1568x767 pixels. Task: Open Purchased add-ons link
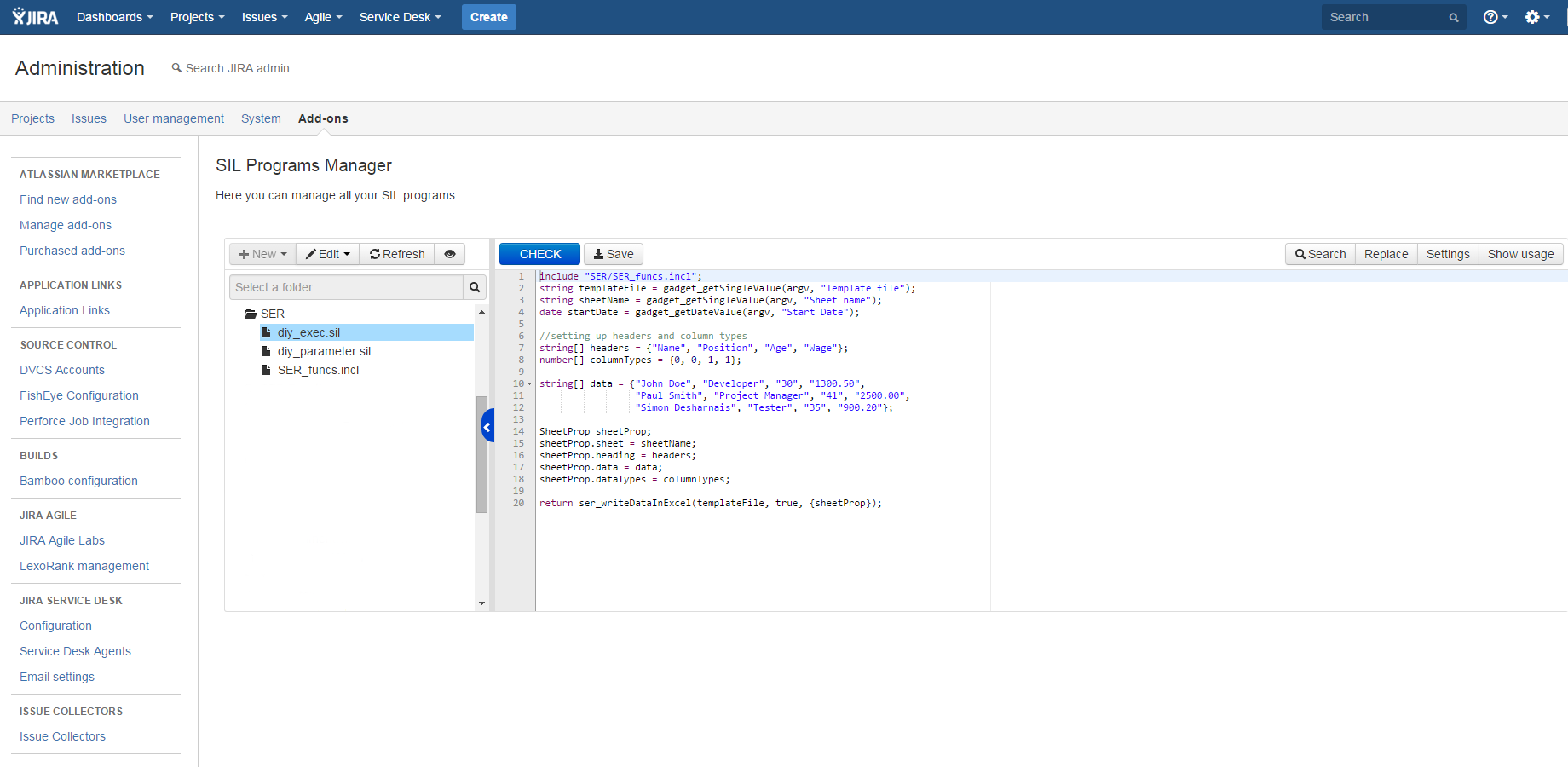[72, 251]
